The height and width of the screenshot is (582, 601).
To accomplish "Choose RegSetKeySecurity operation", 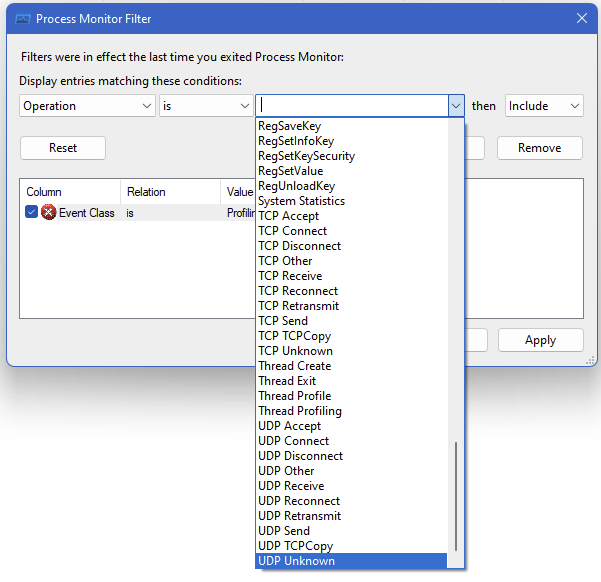I will [351, 156].
